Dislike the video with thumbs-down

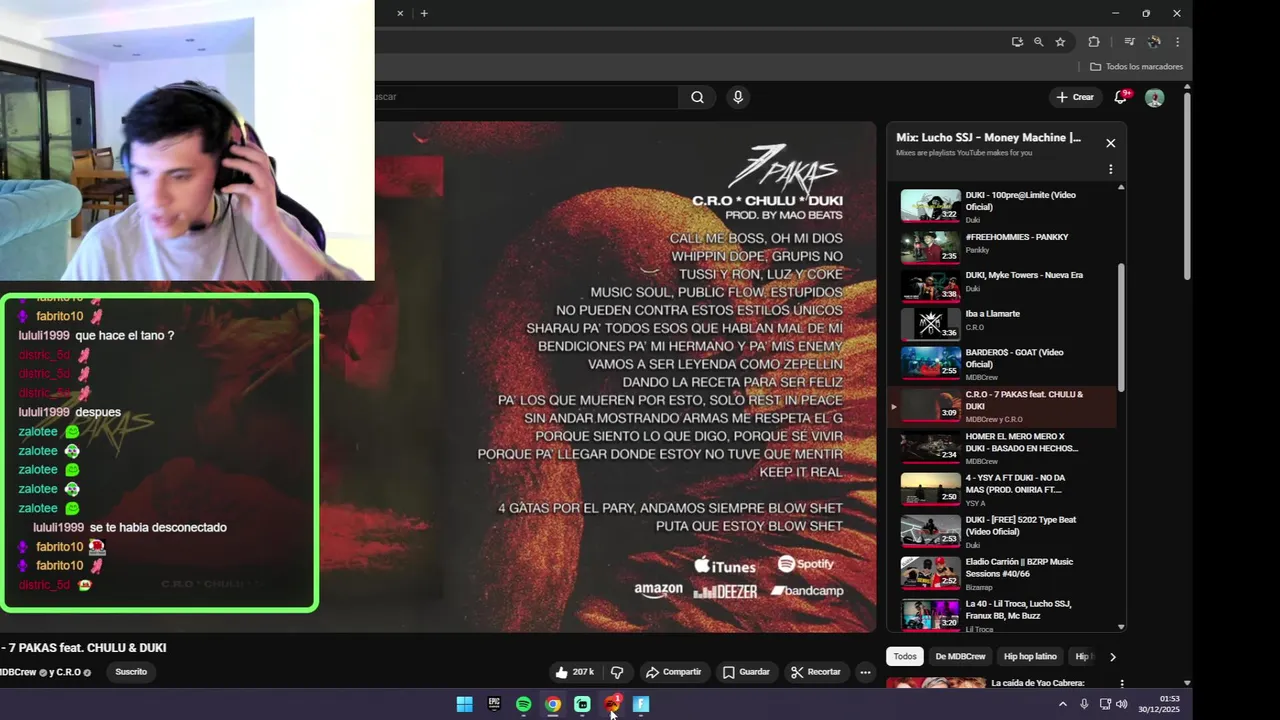[x=617, y=672]
